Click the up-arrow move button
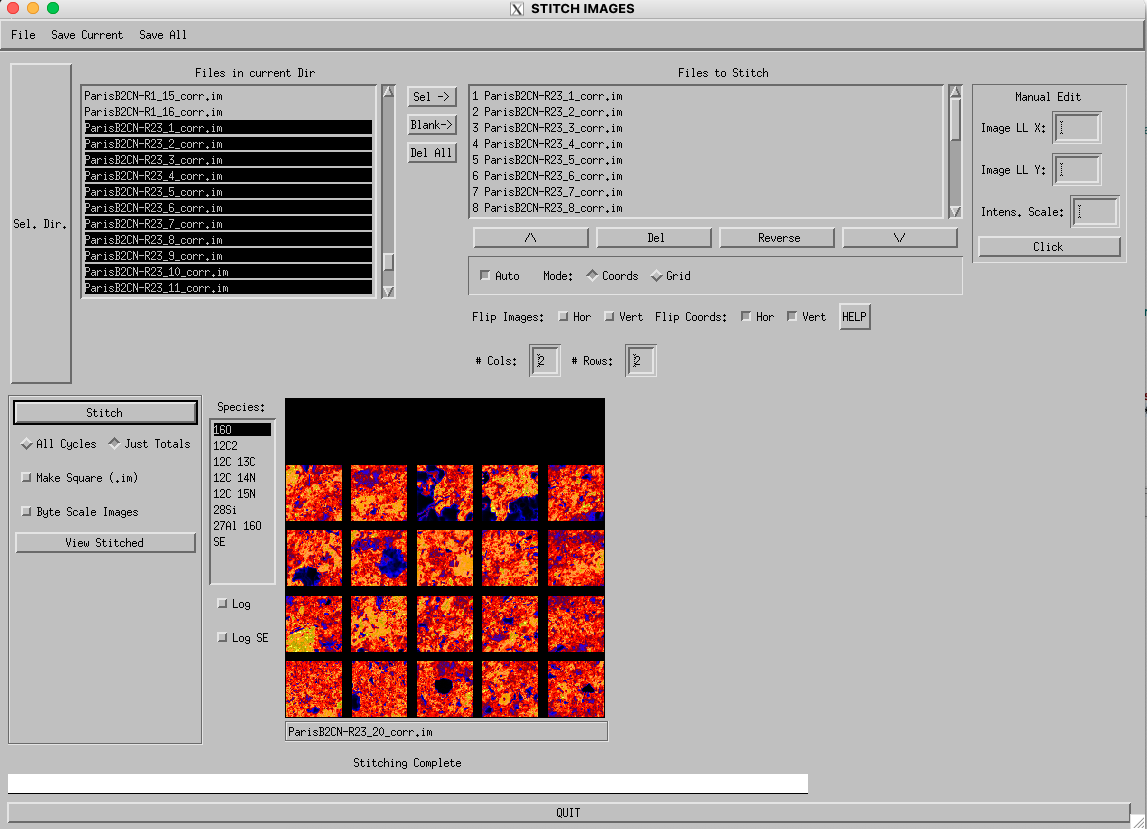The height and width of the screenshot is (829, 1147). [530, 238]
